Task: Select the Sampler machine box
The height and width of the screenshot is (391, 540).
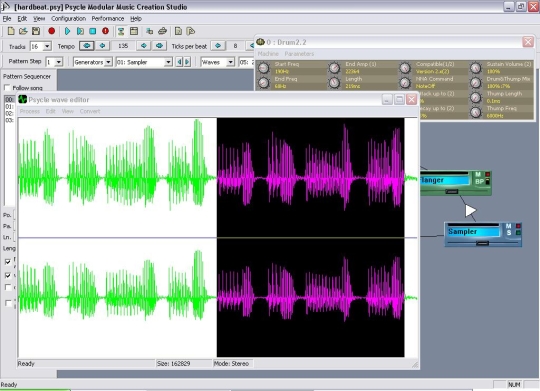Action: point(483,234)
